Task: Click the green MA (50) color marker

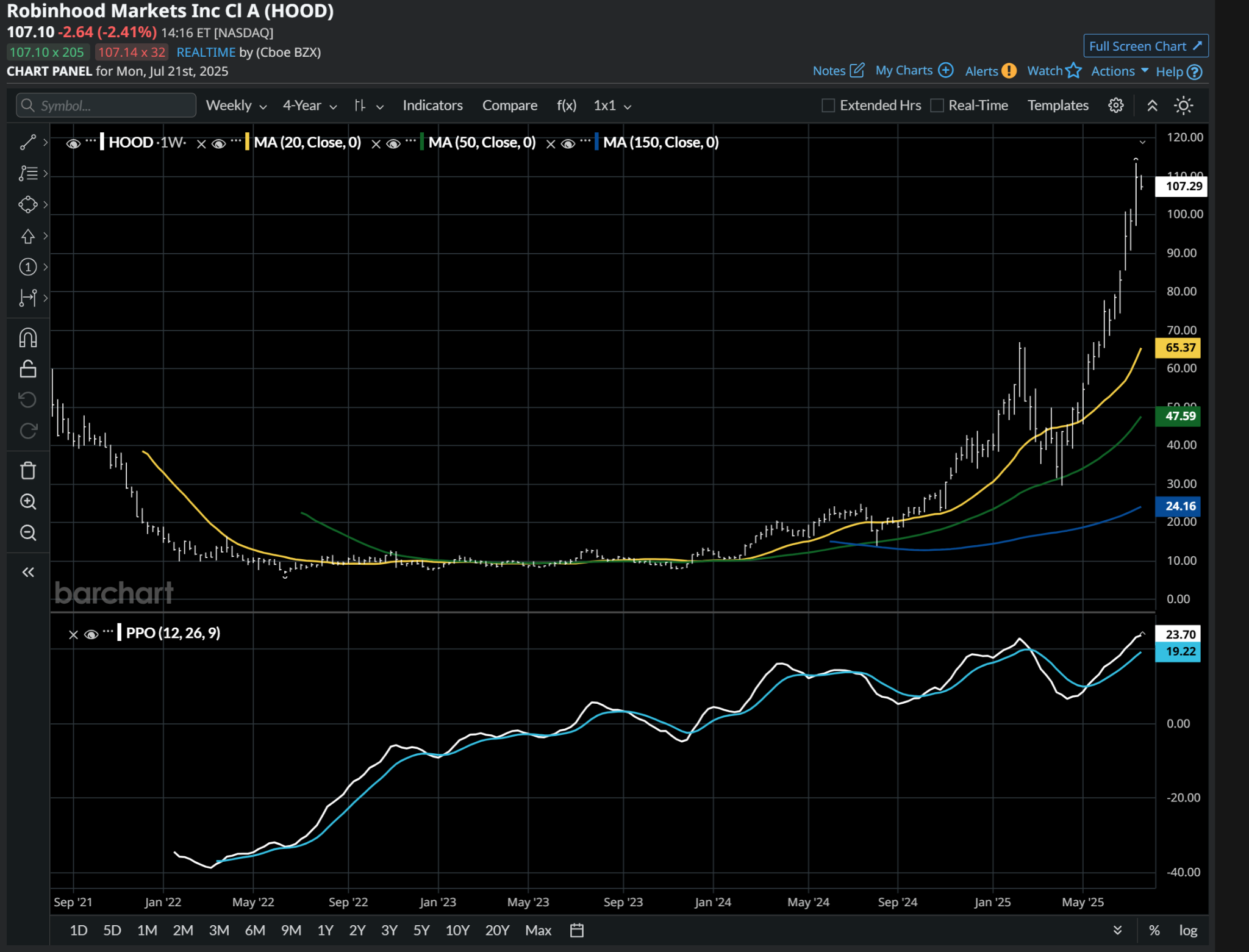Action: (x=421, y=142)
